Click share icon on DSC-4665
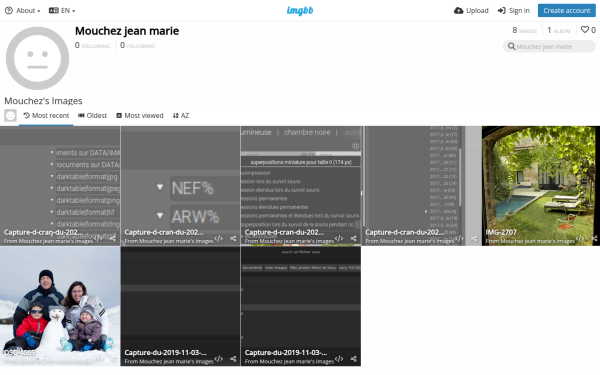Image resolution: width=600 pixels, height=375 pixels. click(112, 359)
